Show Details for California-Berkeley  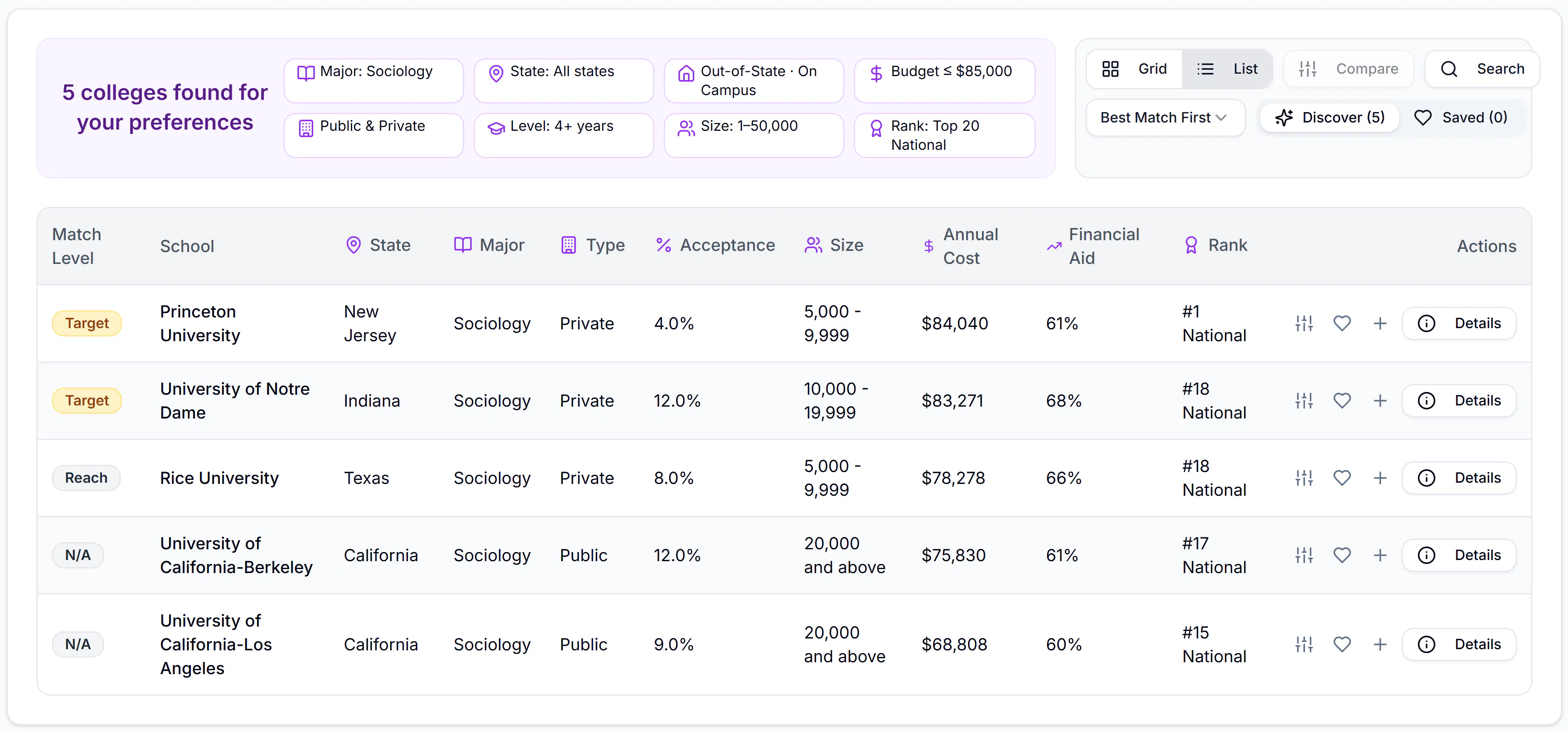tap(1459, 555)
